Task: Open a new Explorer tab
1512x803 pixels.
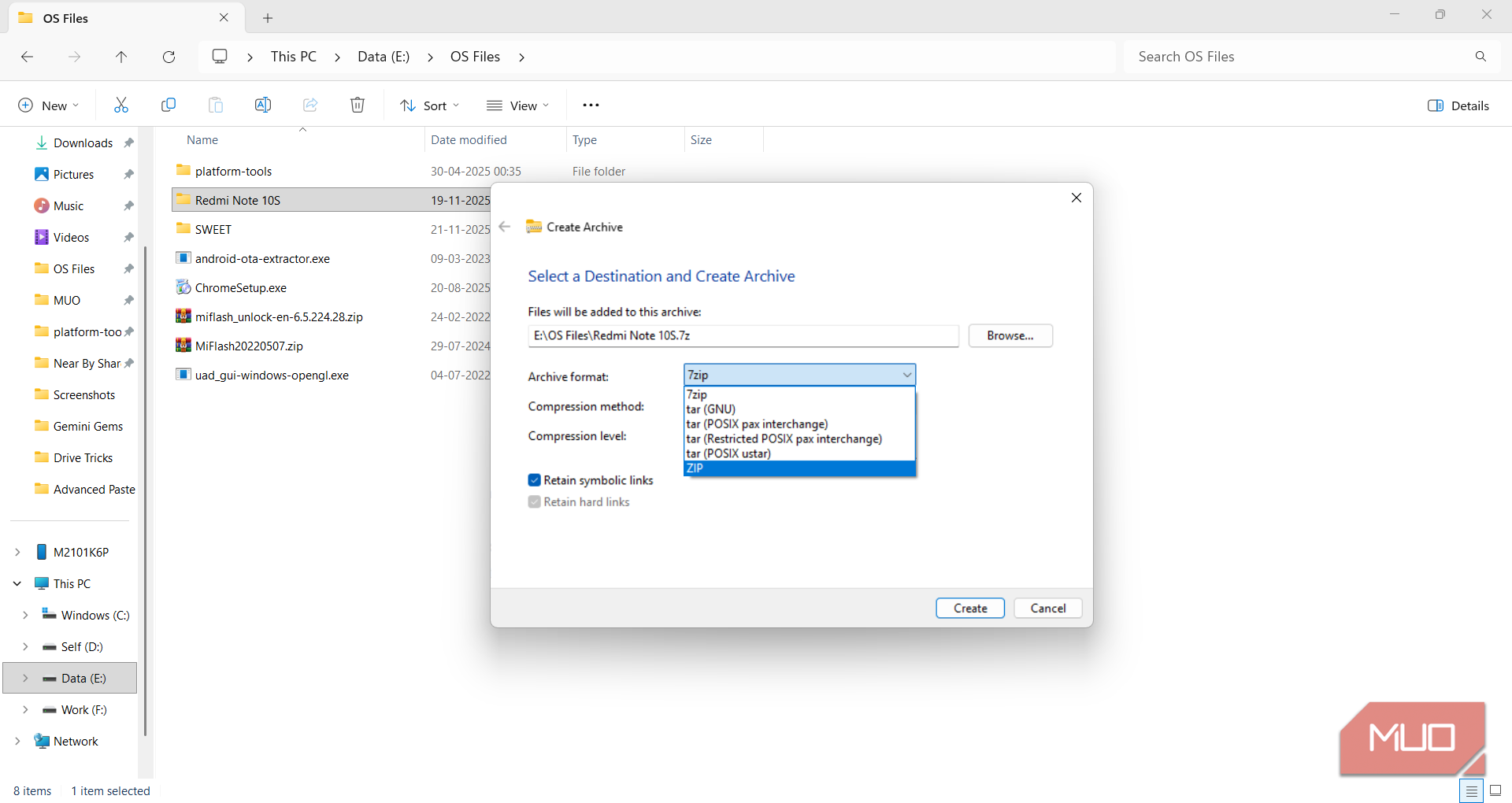Action: [x=268, y=18]
